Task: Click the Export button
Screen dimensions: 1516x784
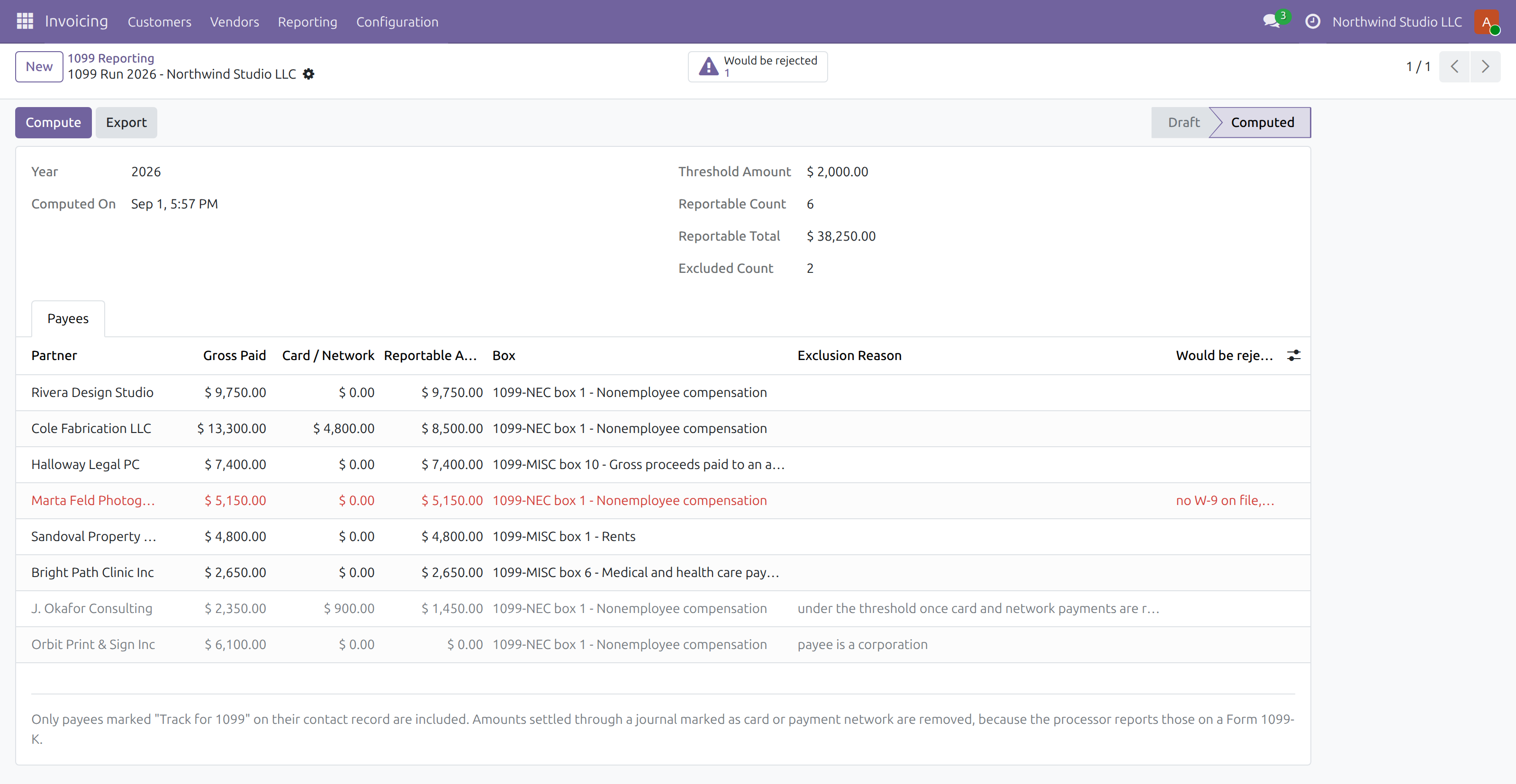Action: (x=126, y=122)
